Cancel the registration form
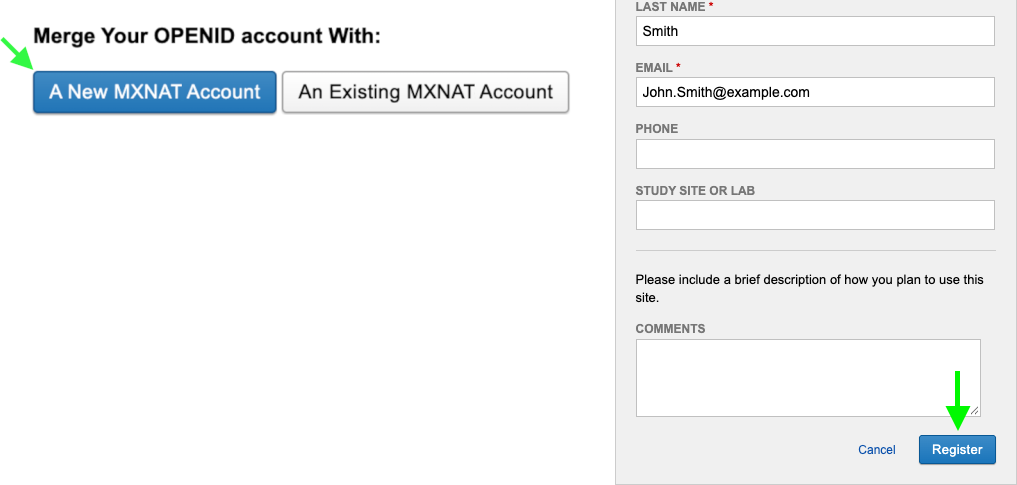 point(876,450)
